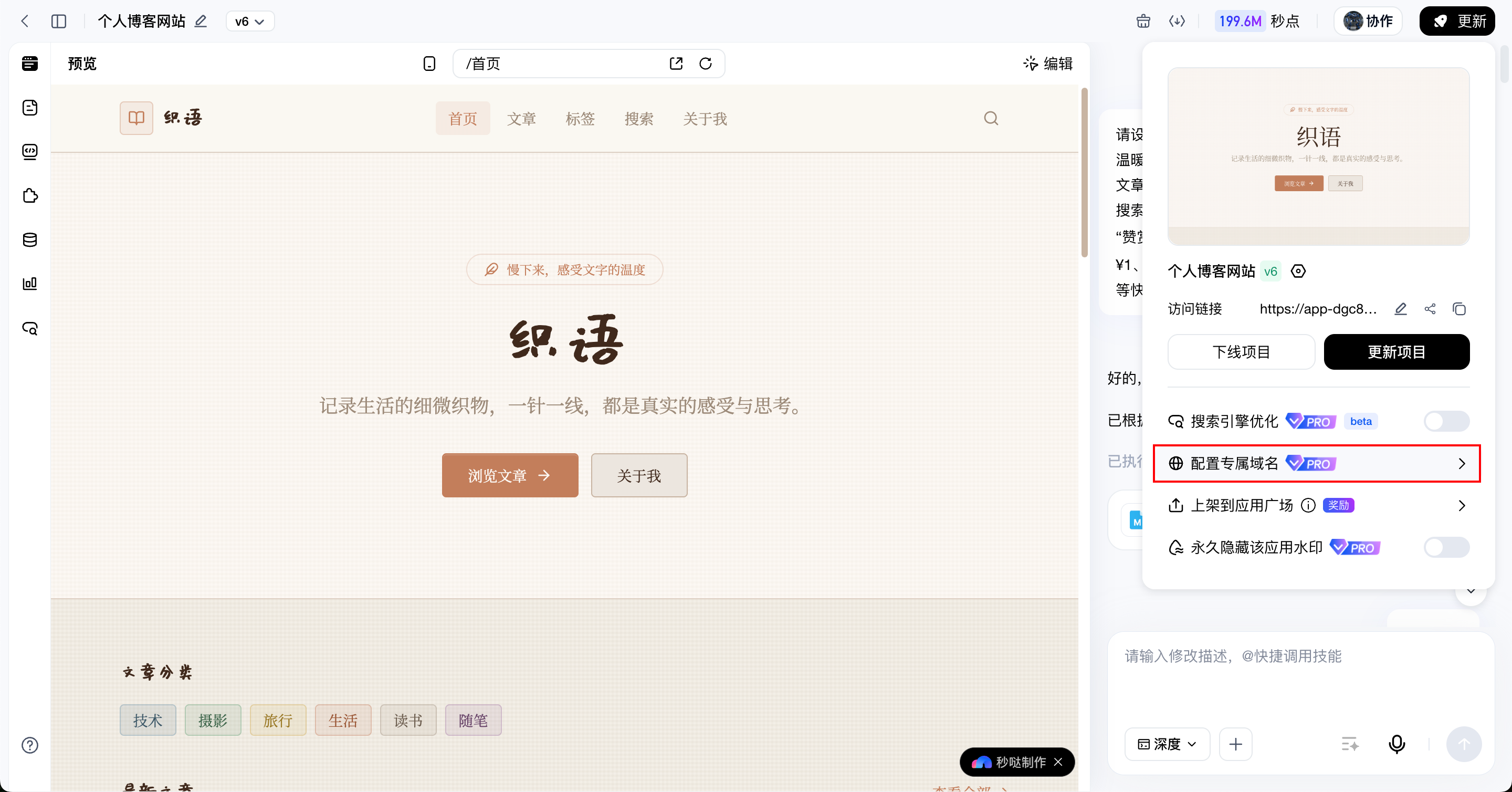The height and width of the screenshot is (792, 1512).
Task: Select the preview icon in left sidebar
Action: pyautogui.click(x=30, y=64)
